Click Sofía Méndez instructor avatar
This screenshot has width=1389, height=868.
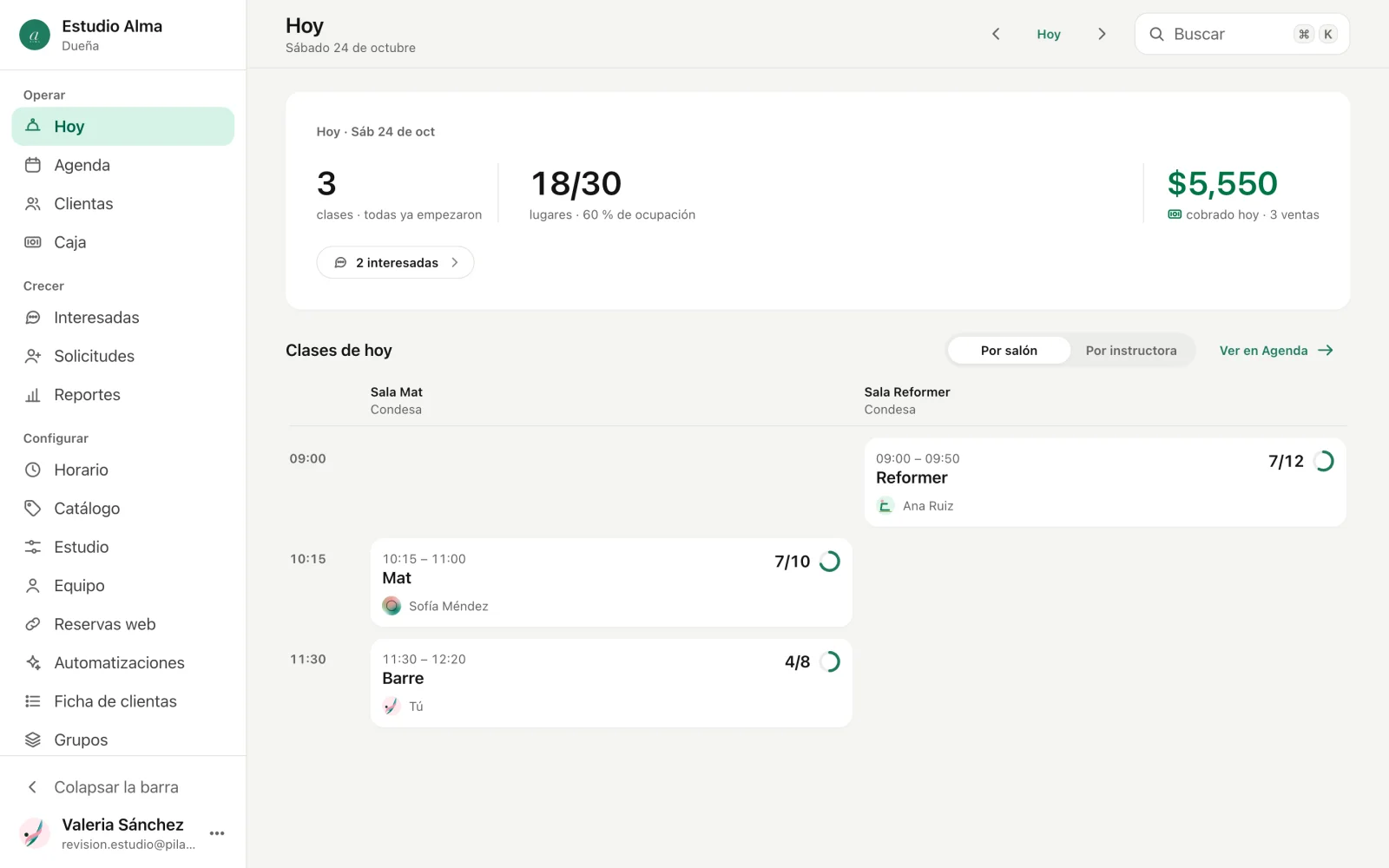[392, 606]
